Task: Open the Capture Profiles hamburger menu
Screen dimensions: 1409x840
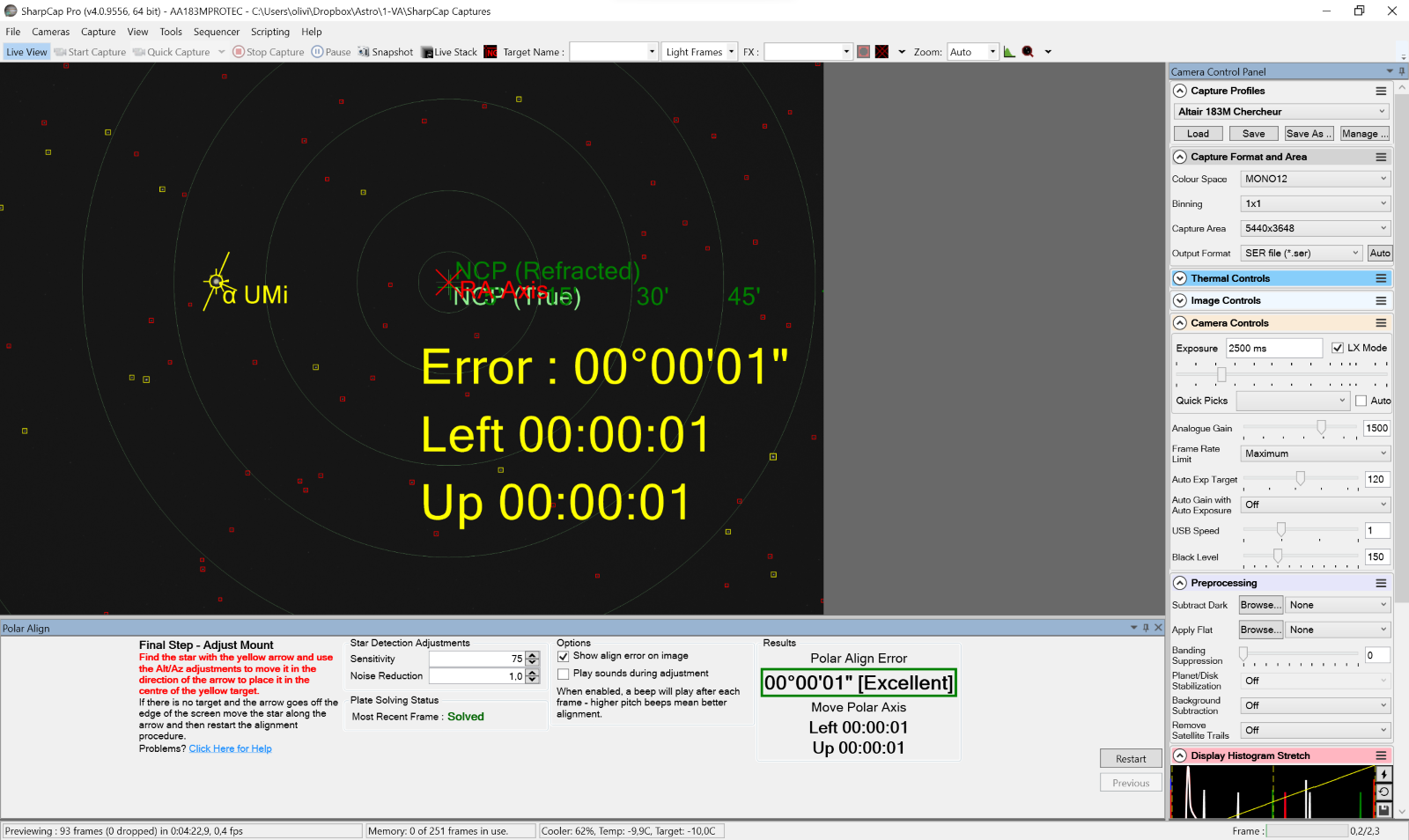Action: click(1381, 91)
